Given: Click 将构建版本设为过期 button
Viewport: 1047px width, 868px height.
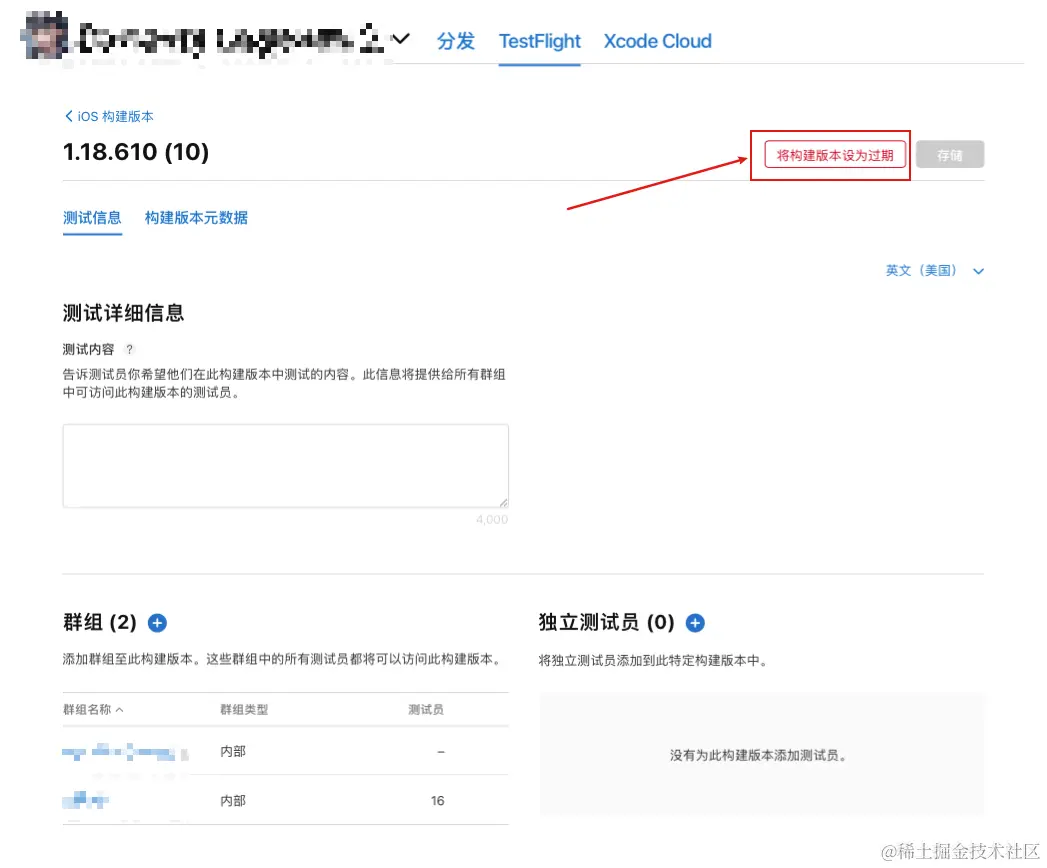Looking at the screenshot, I should pyautogui.click(x=835, y=155).
